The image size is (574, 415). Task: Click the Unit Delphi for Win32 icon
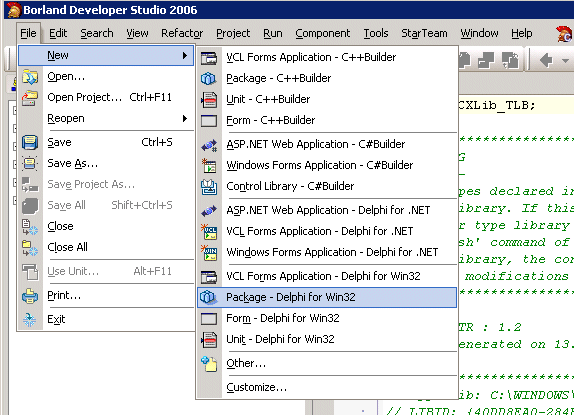pyautogui.click(x=209, y=340)
